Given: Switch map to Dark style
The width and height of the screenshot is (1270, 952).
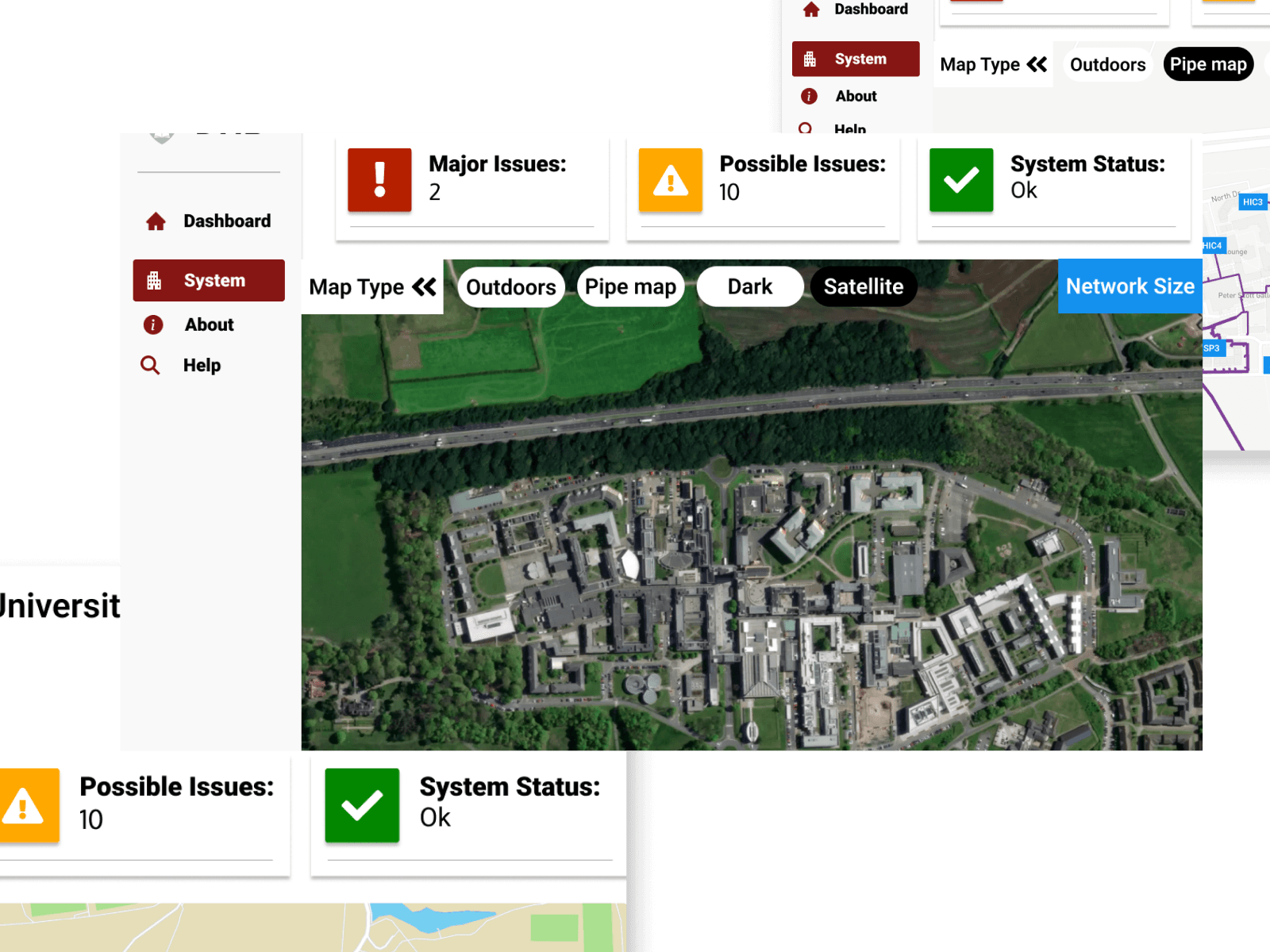Looking at the screenshot, I should point(750,286).
